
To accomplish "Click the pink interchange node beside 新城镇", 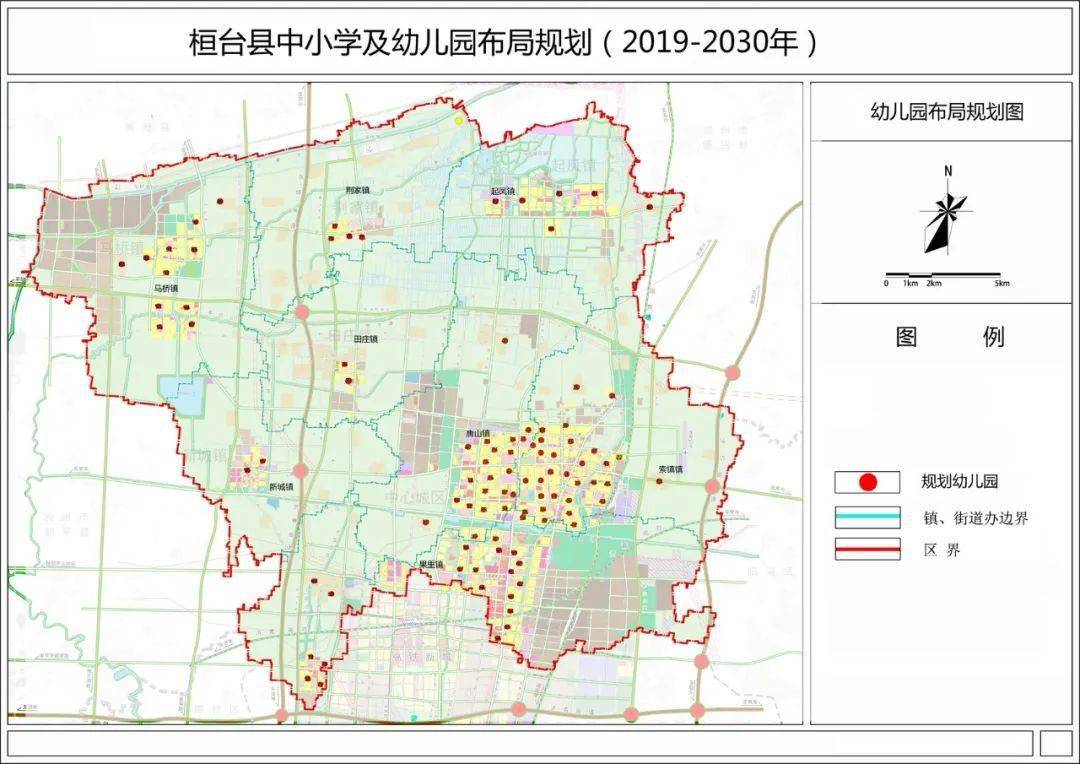I will (300, 470).
